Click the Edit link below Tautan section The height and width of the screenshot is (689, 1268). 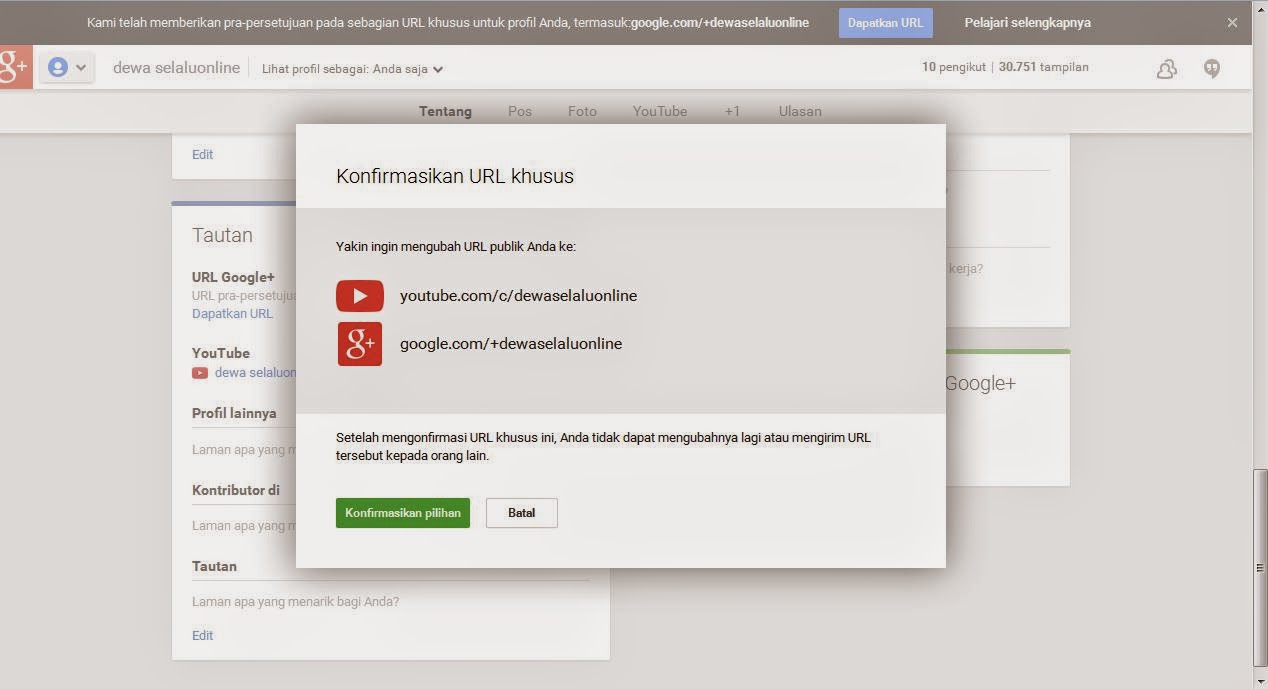pyautogui.click(x=203, y=635)
